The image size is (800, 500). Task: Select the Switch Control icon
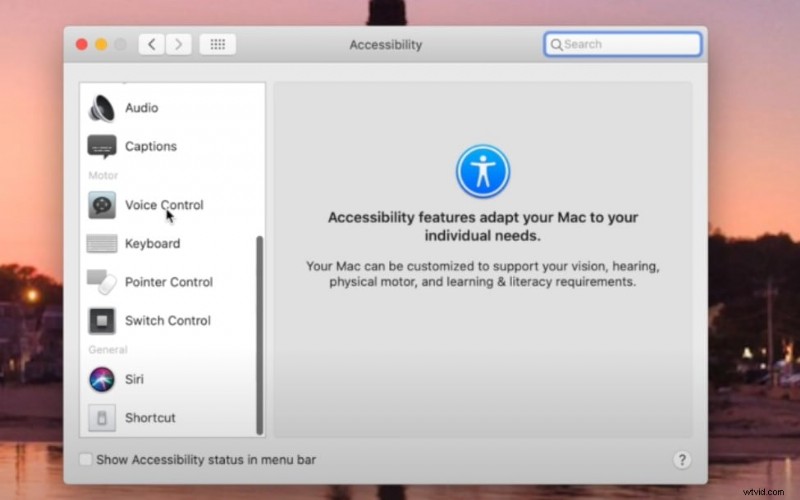tap(102, 320)
